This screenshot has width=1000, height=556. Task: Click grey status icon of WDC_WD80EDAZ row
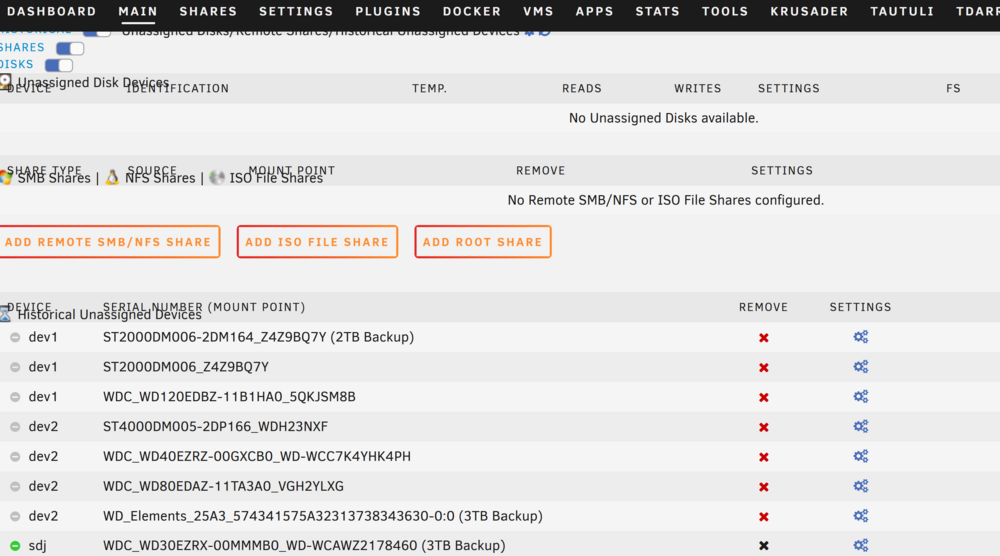coord(15,486)
